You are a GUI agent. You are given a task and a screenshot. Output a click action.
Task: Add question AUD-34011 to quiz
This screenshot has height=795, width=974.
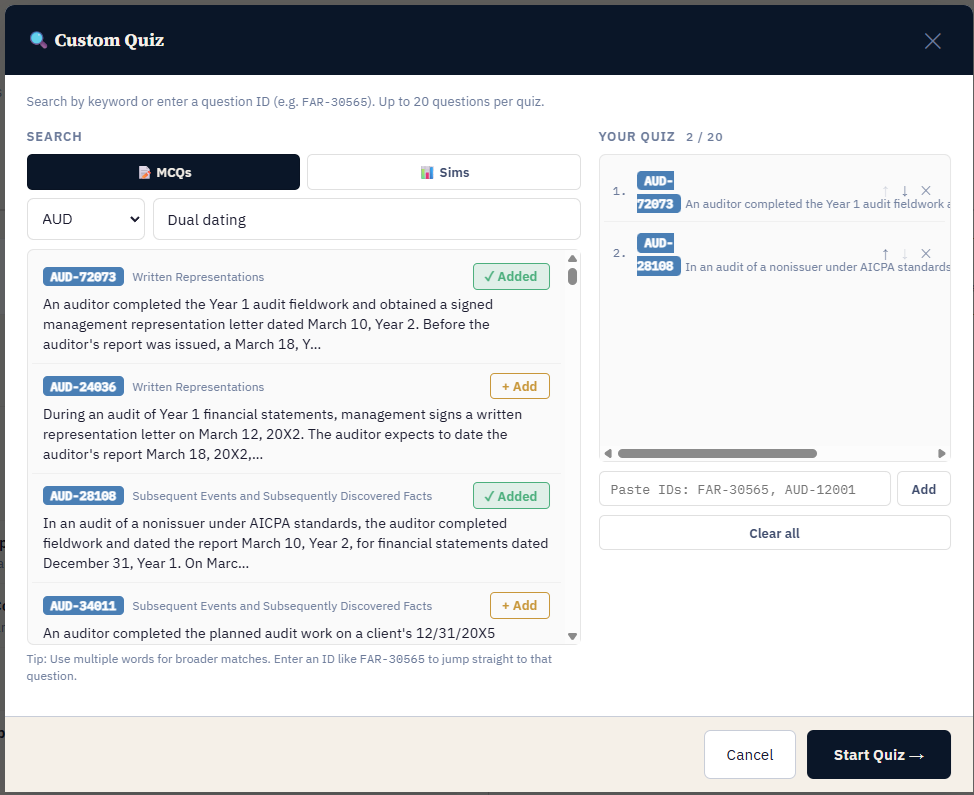click(520, 606)
